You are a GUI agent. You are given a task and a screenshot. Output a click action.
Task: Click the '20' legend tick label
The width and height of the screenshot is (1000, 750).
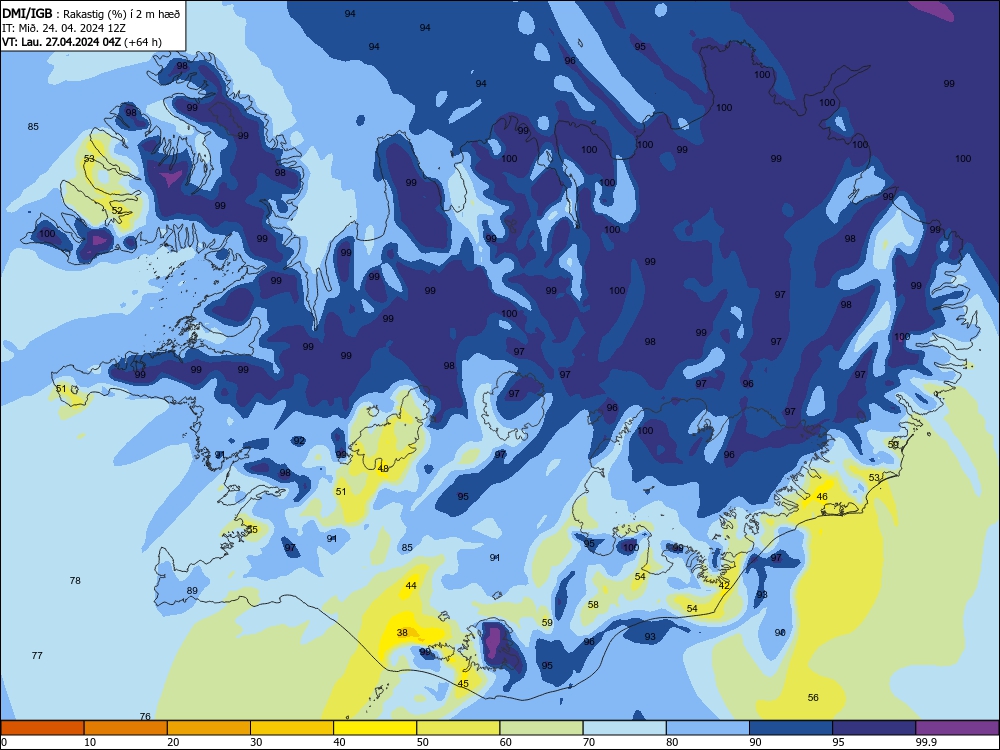pos(173,742)
